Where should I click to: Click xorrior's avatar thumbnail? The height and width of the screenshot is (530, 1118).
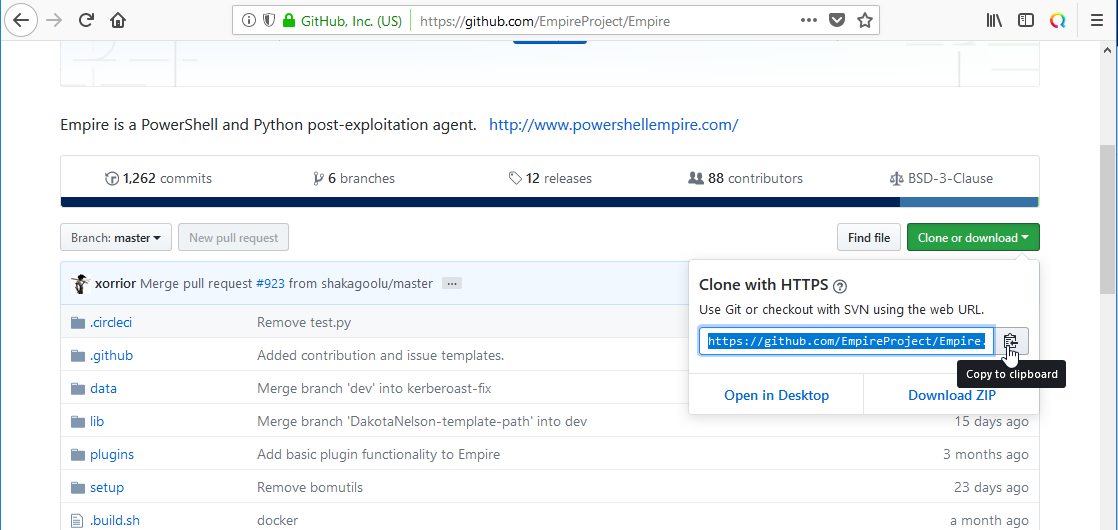81,283
